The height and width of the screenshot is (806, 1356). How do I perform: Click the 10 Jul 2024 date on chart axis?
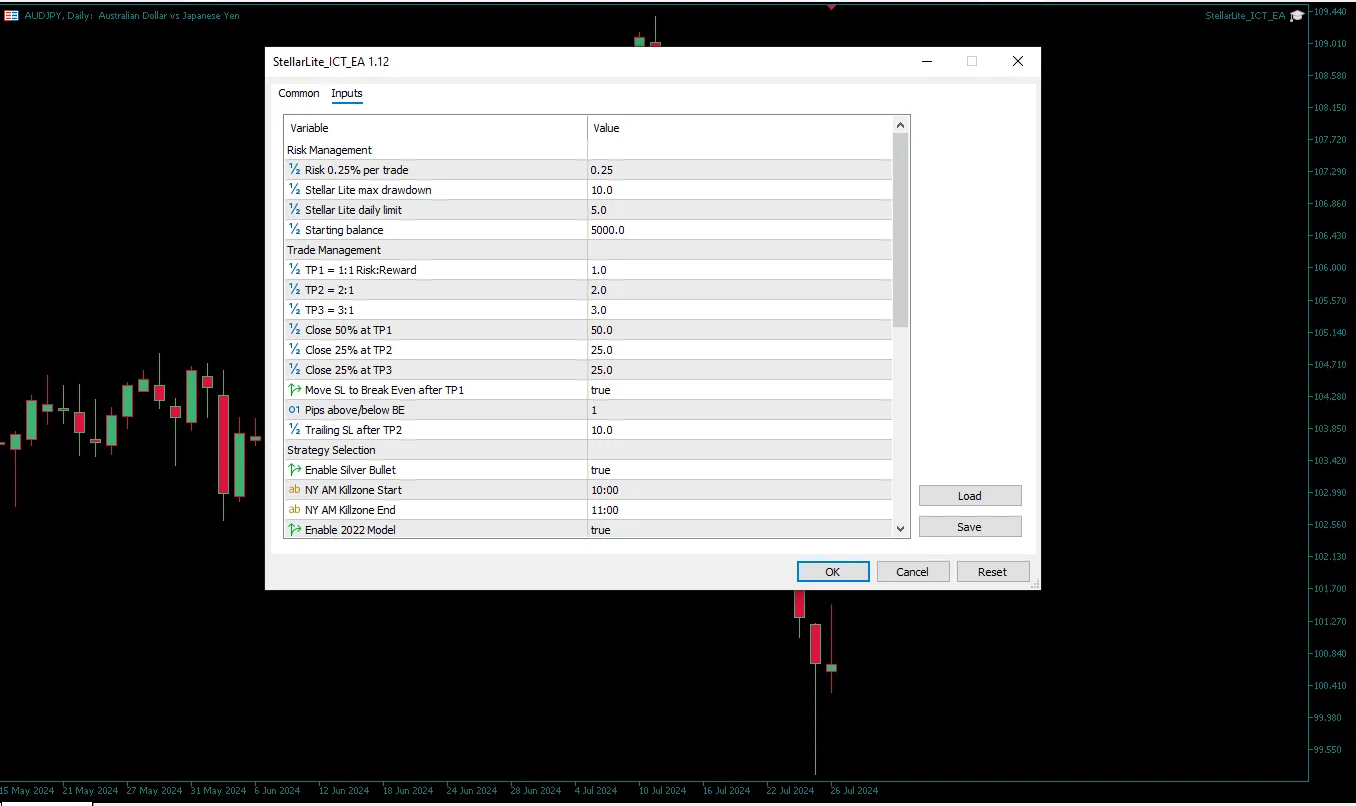tap(661, 790)
